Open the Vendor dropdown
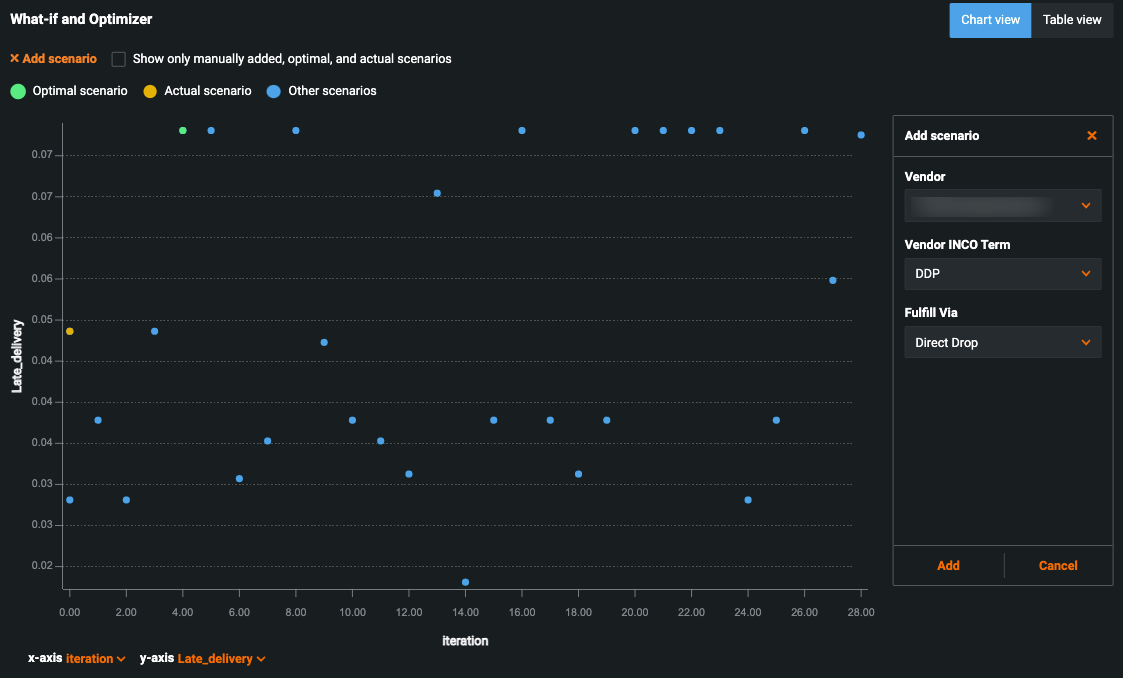Image resolution: width=1123 pixels, height=678 pixels. [1002, 206]
